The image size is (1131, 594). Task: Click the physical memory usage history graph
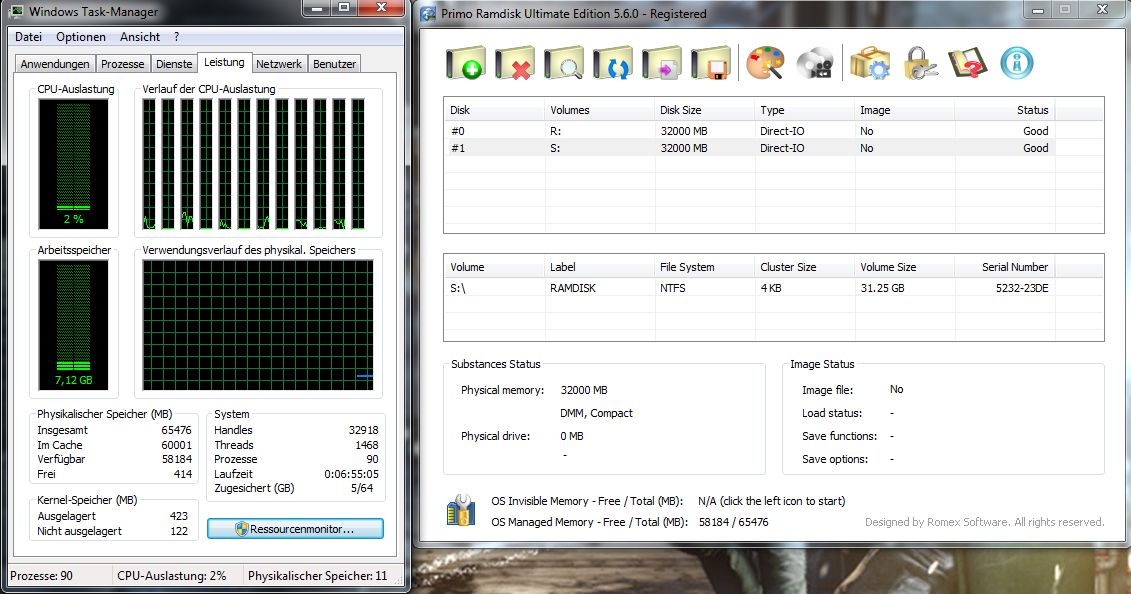tap(258, 325)
